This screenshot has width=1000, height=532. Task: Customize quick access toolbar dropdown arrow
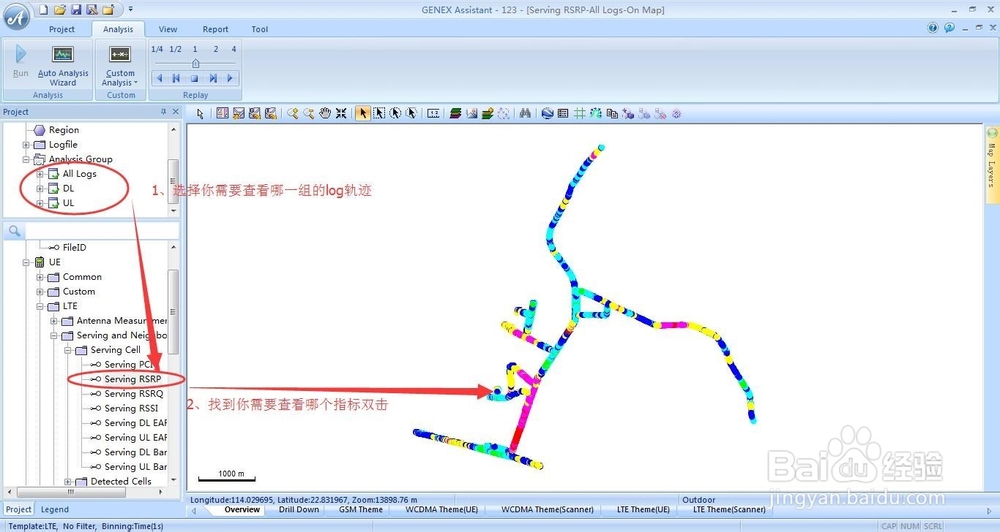(x=131, y=10)
